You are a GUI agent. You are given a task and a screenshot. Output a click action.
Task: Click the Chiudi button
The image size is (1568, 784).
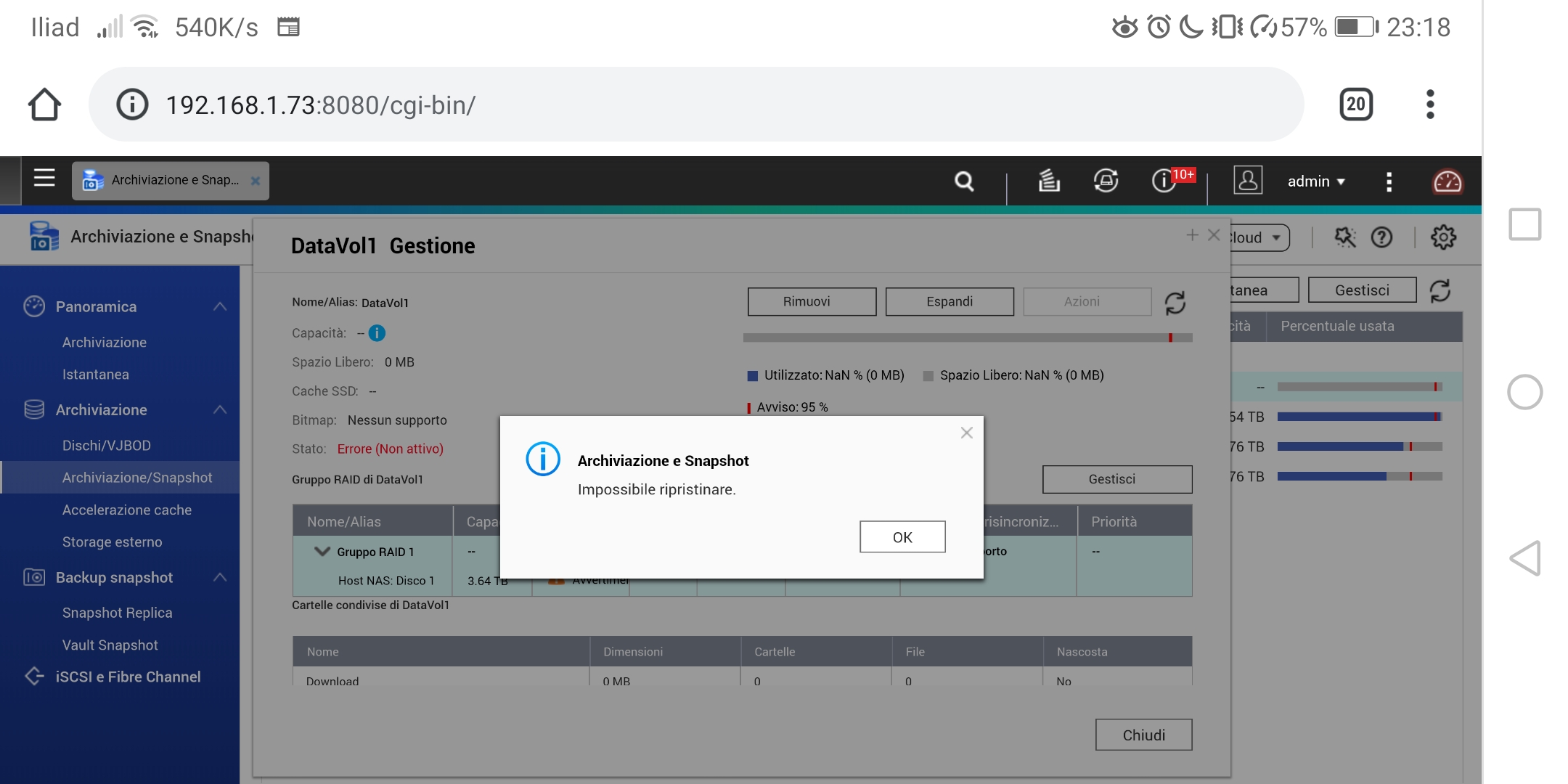(1143, 735)
